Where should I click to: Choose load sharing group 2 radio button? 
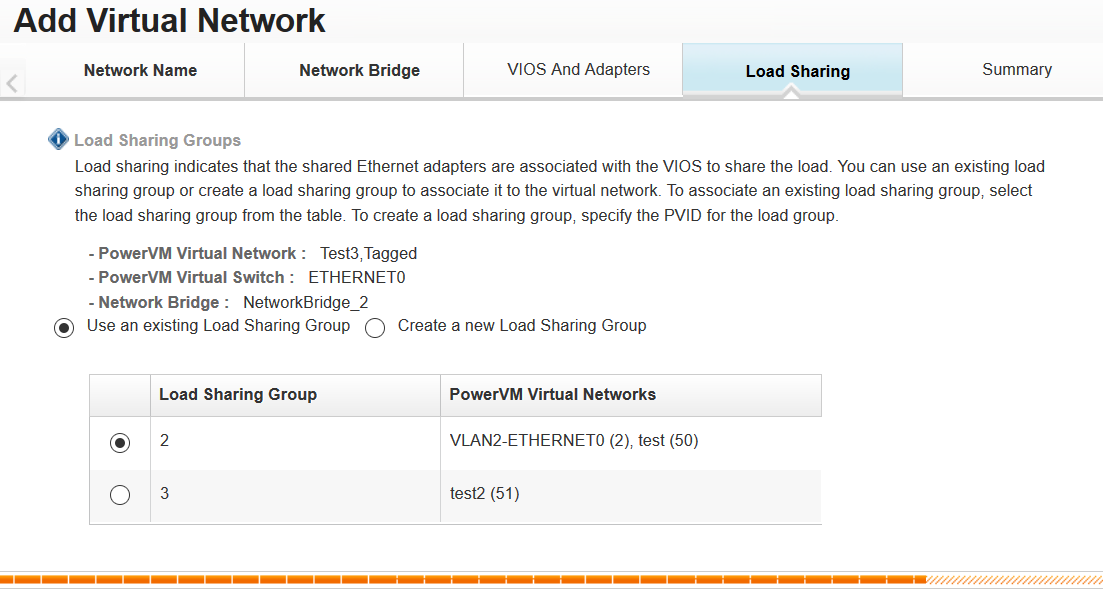(120, 443)
